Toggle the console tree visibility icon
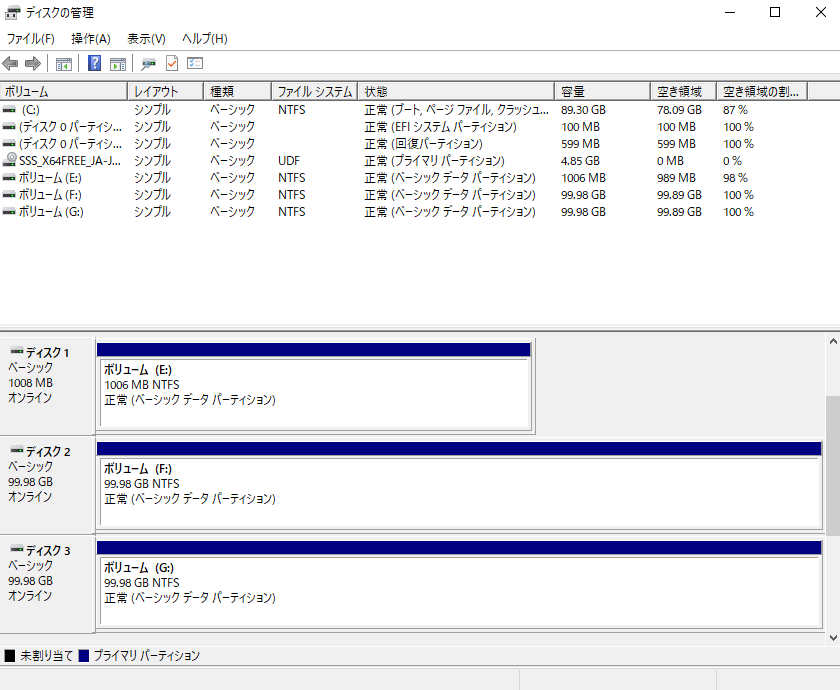This screenshot has width=840, height=690. click(x=62, y=63)
